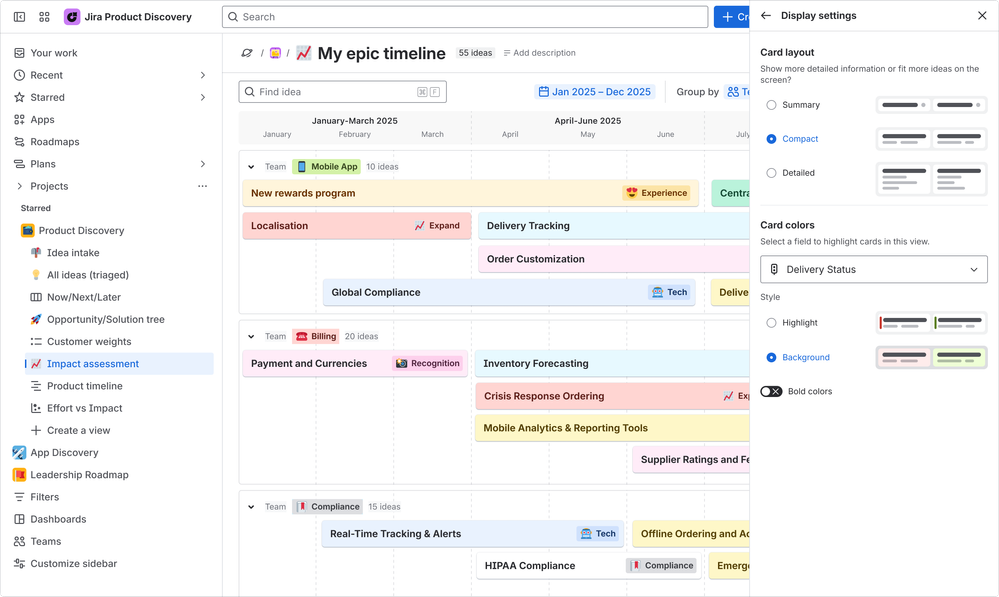Image resolution: width=999 pixels, height=597 pixels.
Task: Open the Delivery Status field dropdown
Action: tap(873, 270)
